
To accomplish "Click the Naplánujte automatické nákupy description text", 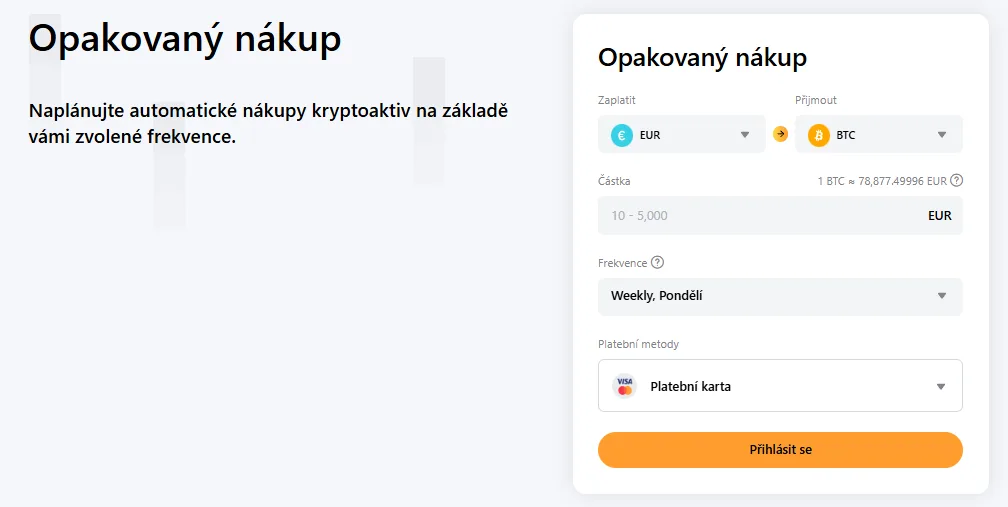I will [269, 123].
